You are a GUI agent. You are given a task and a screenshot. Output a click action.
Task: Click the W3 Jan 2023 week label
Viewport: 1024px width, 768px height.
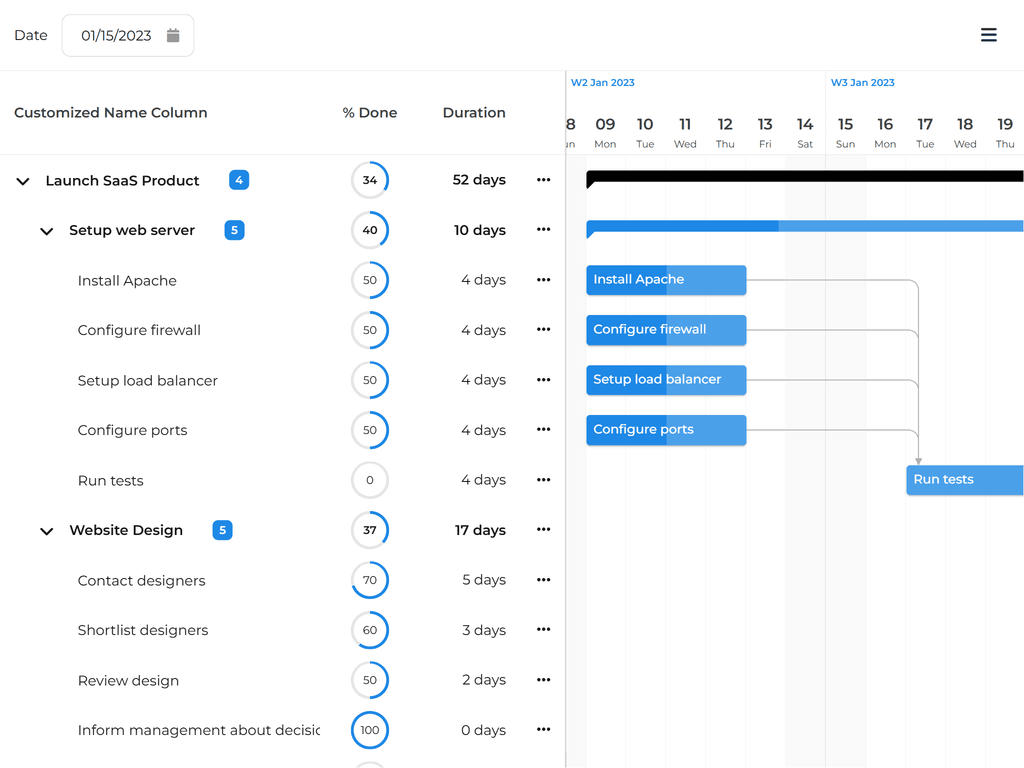862,83
